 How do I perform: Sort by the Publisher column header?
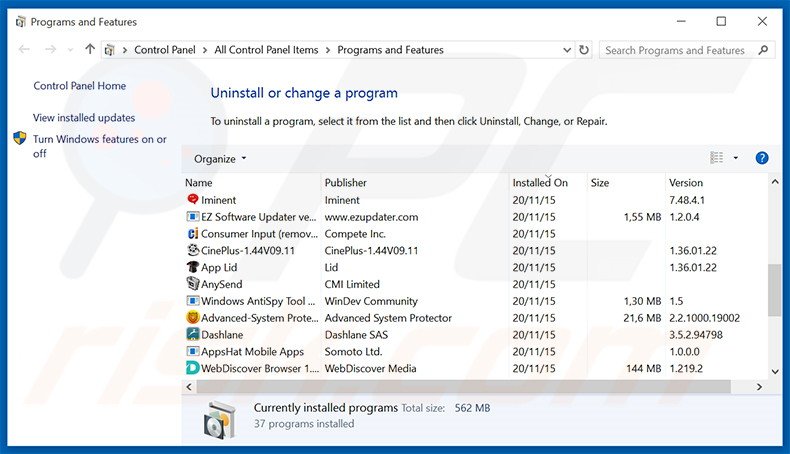[346, 182]
